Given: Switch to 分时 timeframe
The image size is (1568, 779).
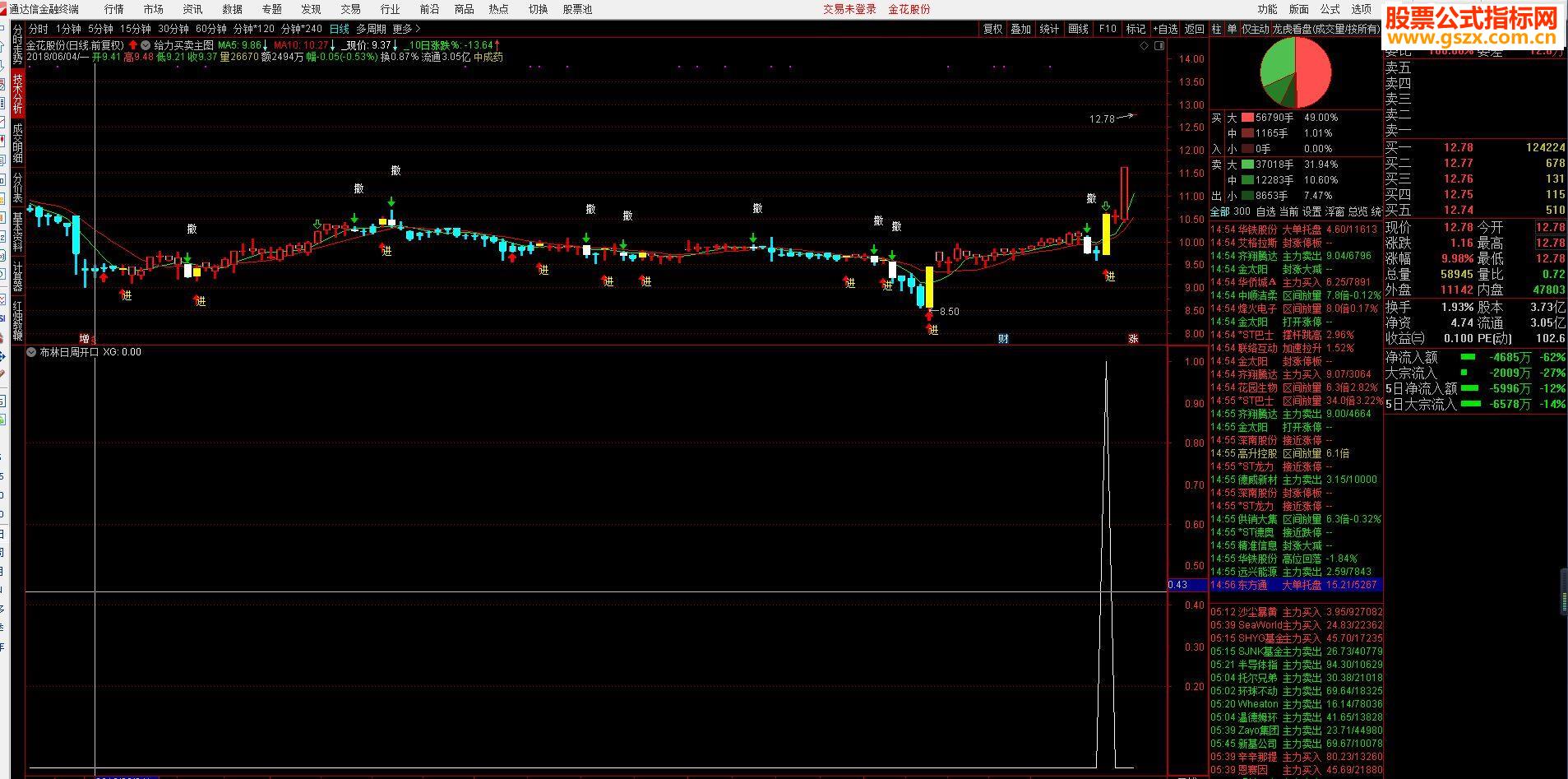Looking at the screenshot, I should [x=39, y=29].
